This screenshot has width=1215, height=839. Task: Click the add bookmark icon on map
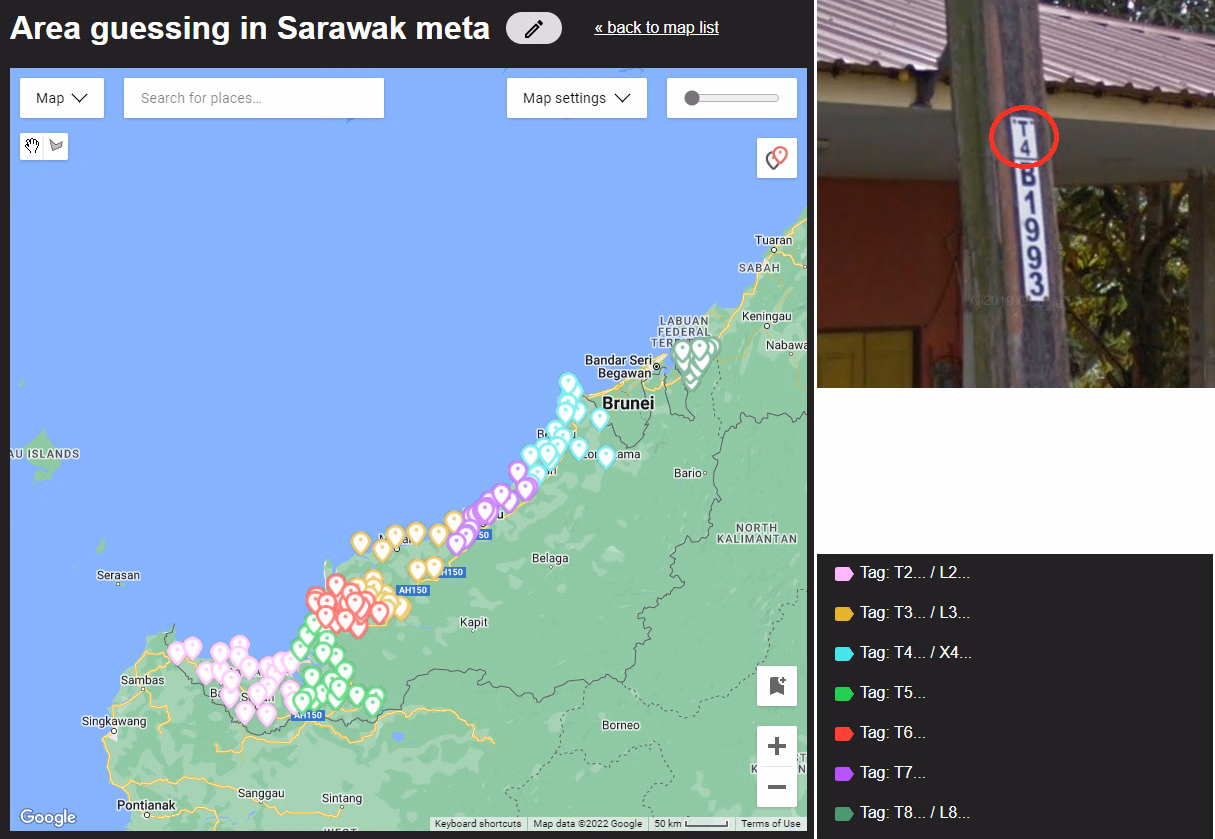tap(777, 686)
